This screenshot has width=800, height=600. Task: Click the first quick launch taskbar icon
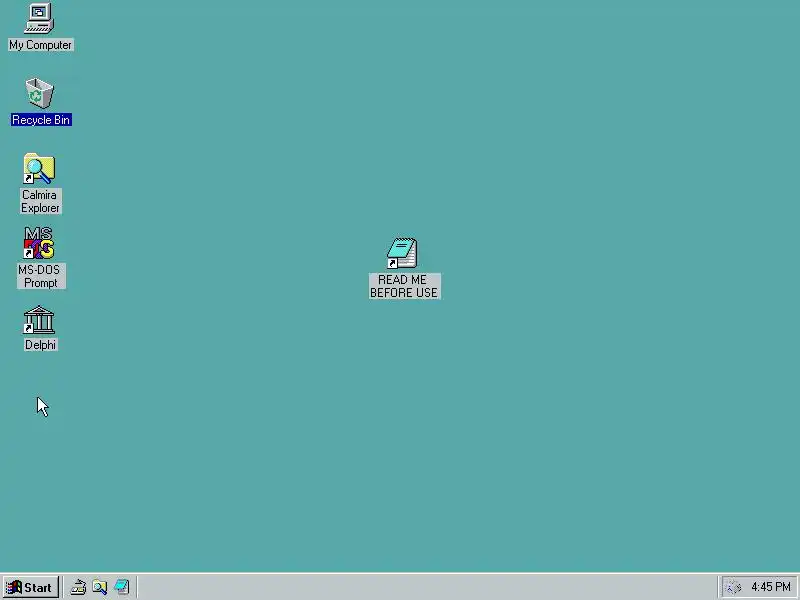point(78,587)
